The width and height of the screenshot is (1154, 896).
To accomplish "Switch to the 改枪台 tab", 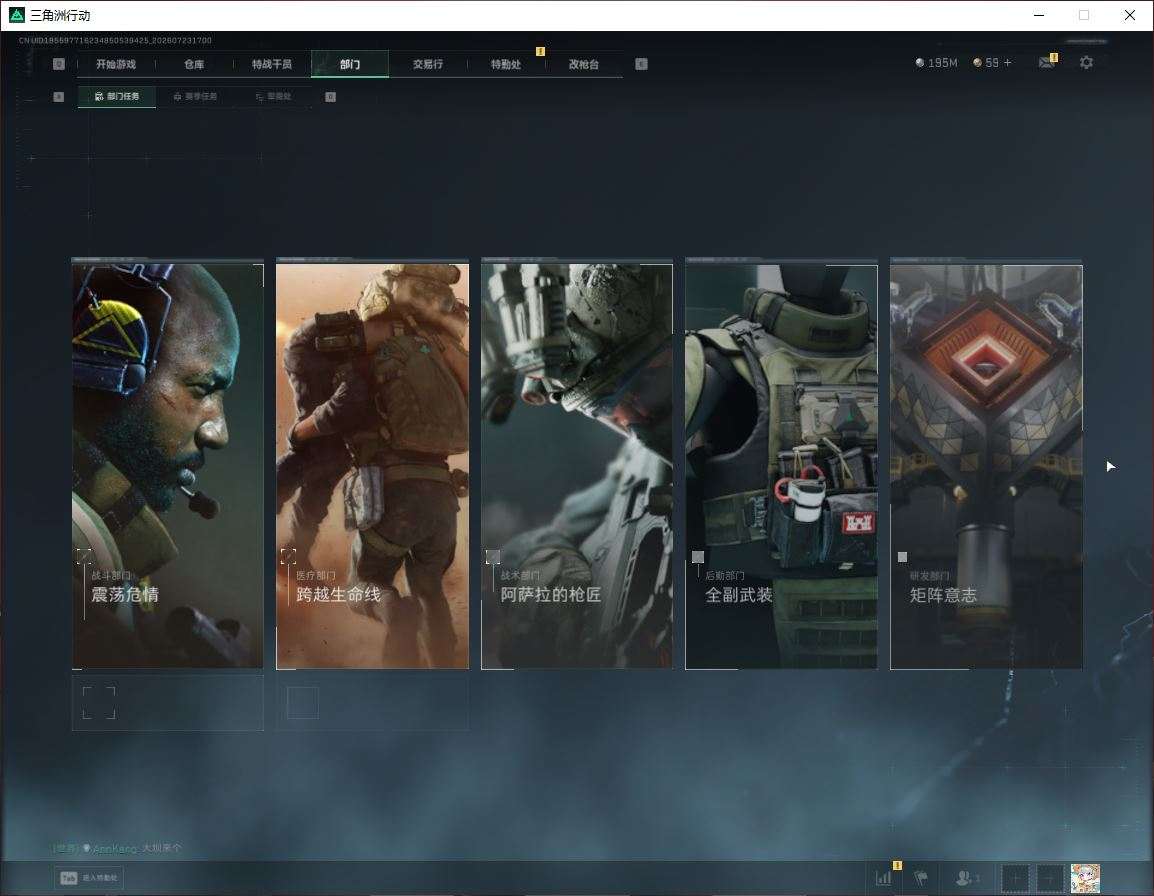I will tap(584, 64).
